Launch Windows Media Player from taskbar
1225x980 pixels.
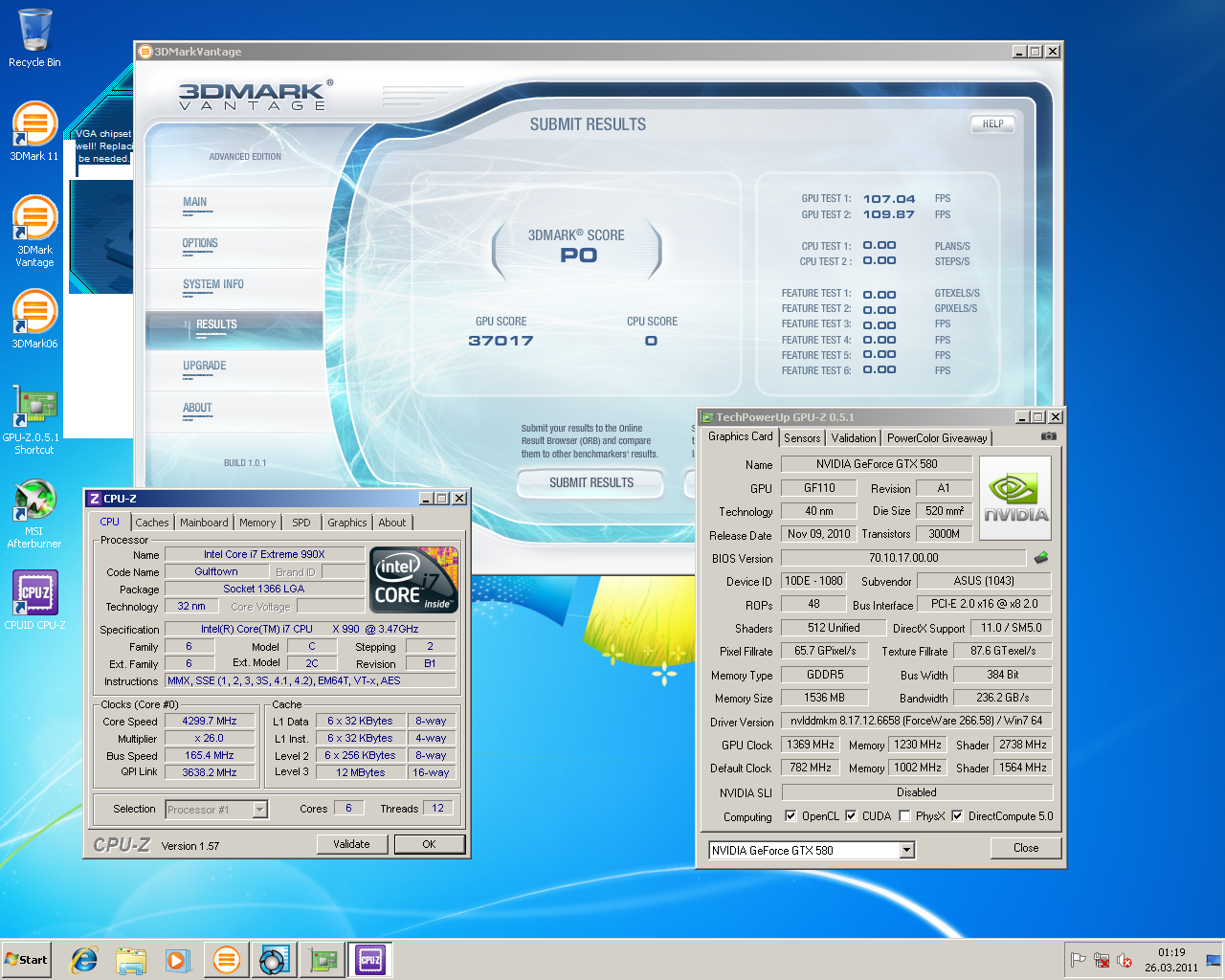(x=178, y=960)
